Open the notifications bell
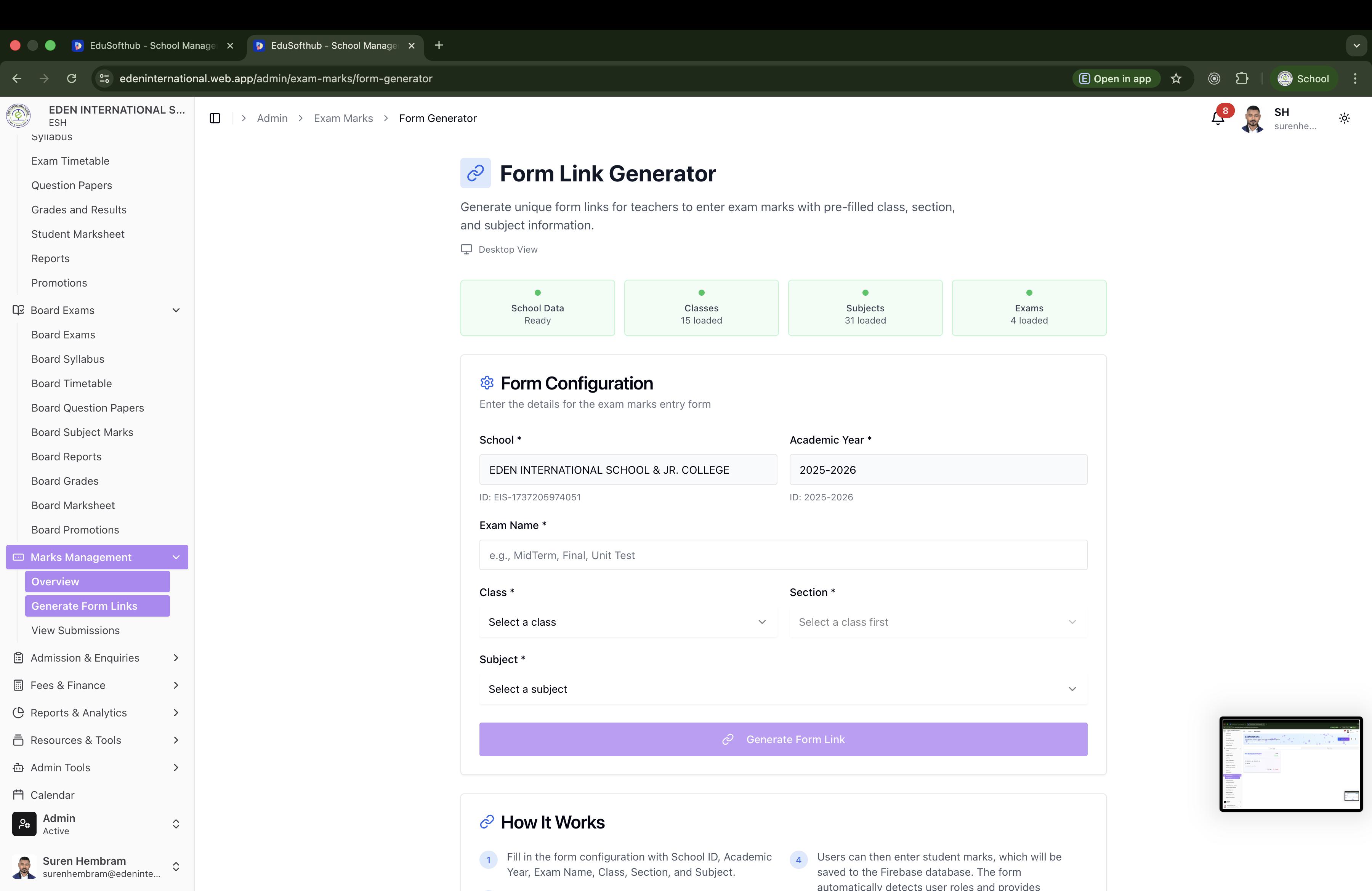This screenshot has height=891, width=1372. tap(1218, 118)
